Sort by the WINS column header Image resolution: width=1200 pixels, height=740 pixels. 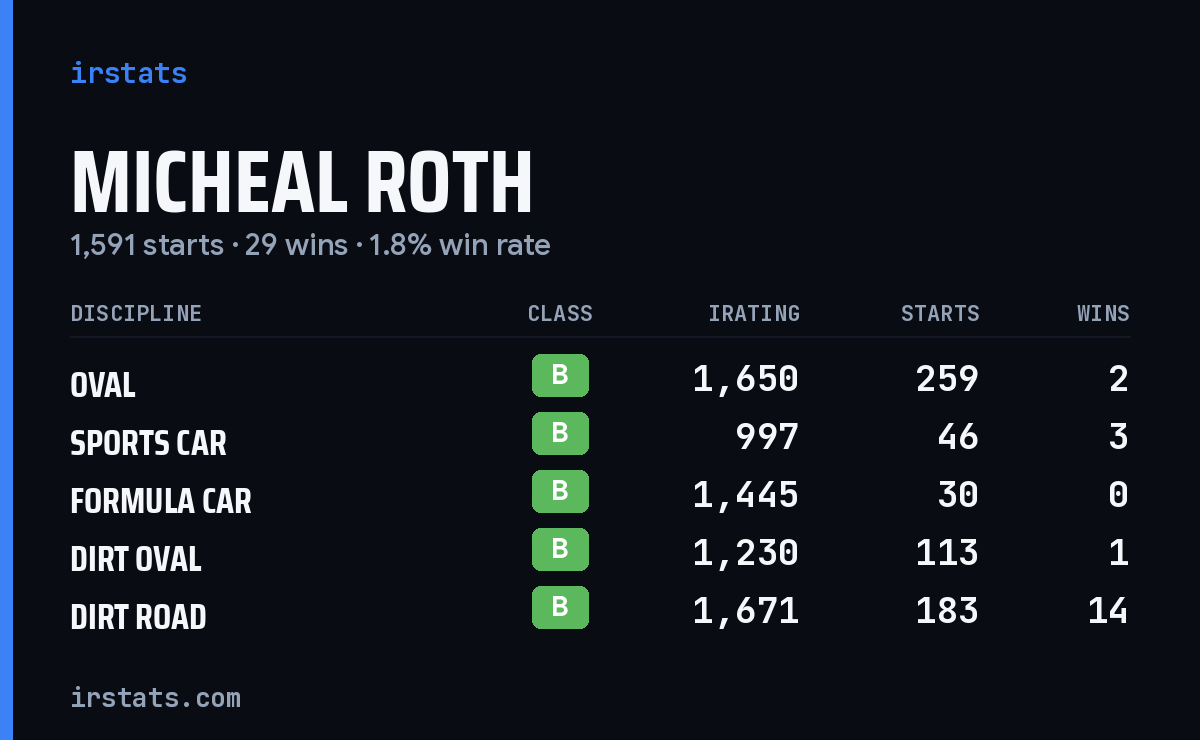pos(1103,314)
